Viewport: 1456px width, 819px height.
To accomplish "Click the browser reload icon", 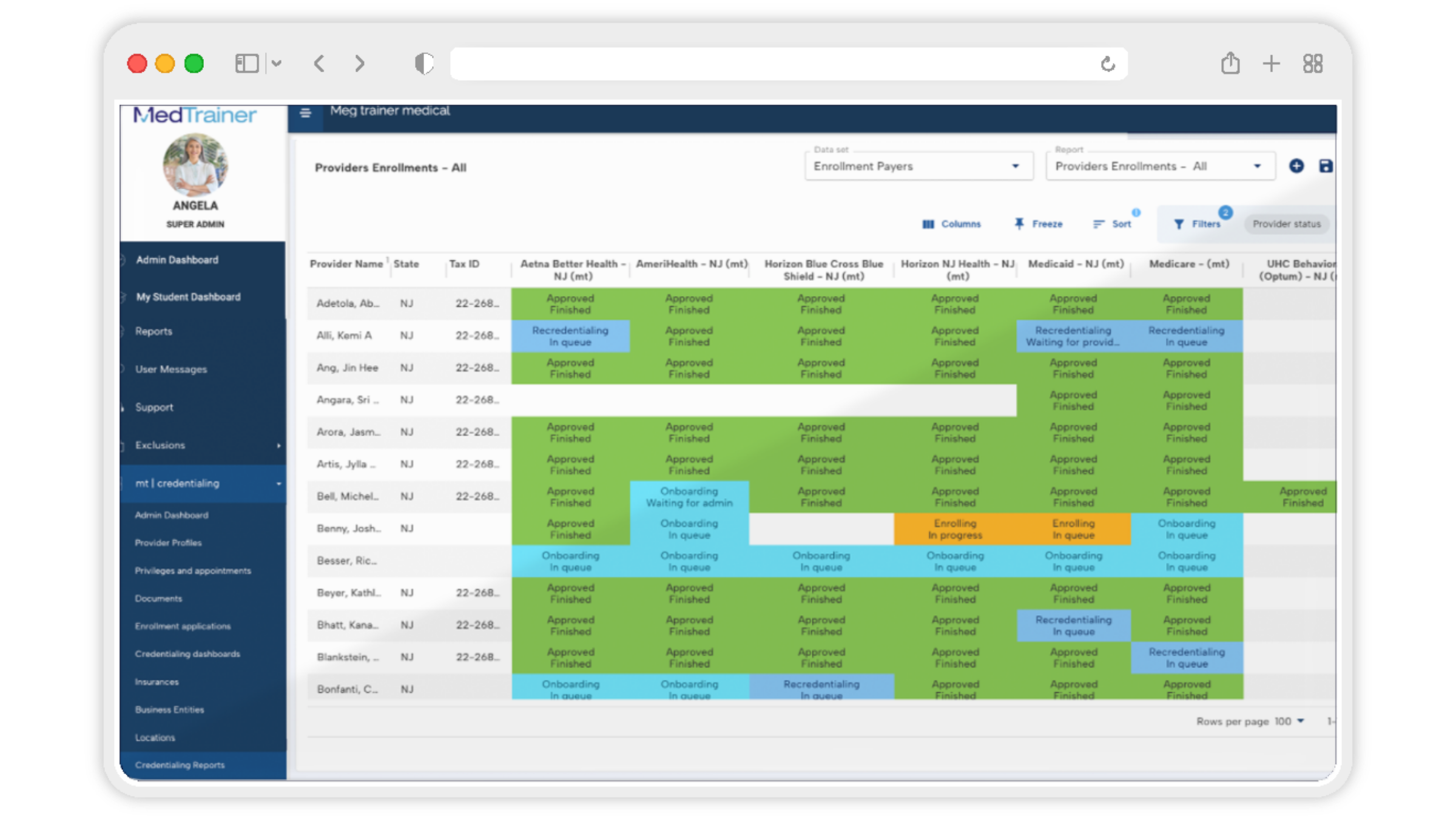I will (1108, 64).
